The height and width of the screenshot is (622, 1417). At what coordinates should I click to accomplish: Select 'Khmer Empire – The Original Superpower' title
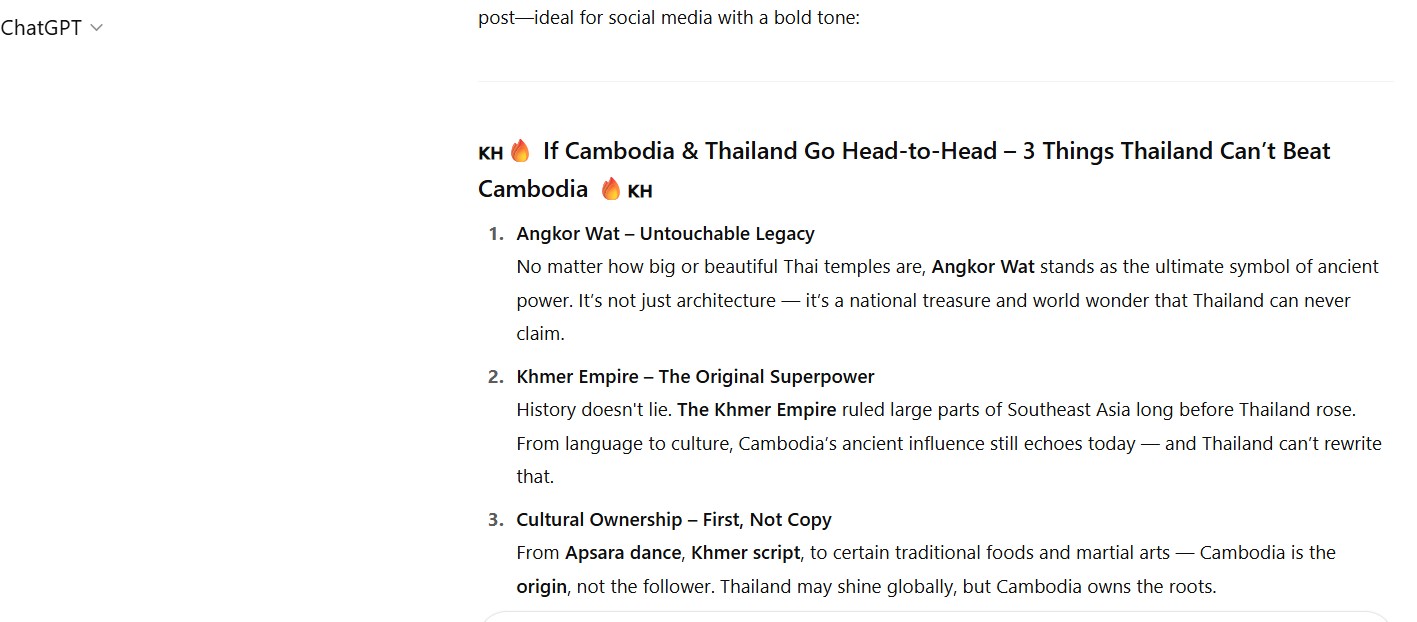(695, 377)
